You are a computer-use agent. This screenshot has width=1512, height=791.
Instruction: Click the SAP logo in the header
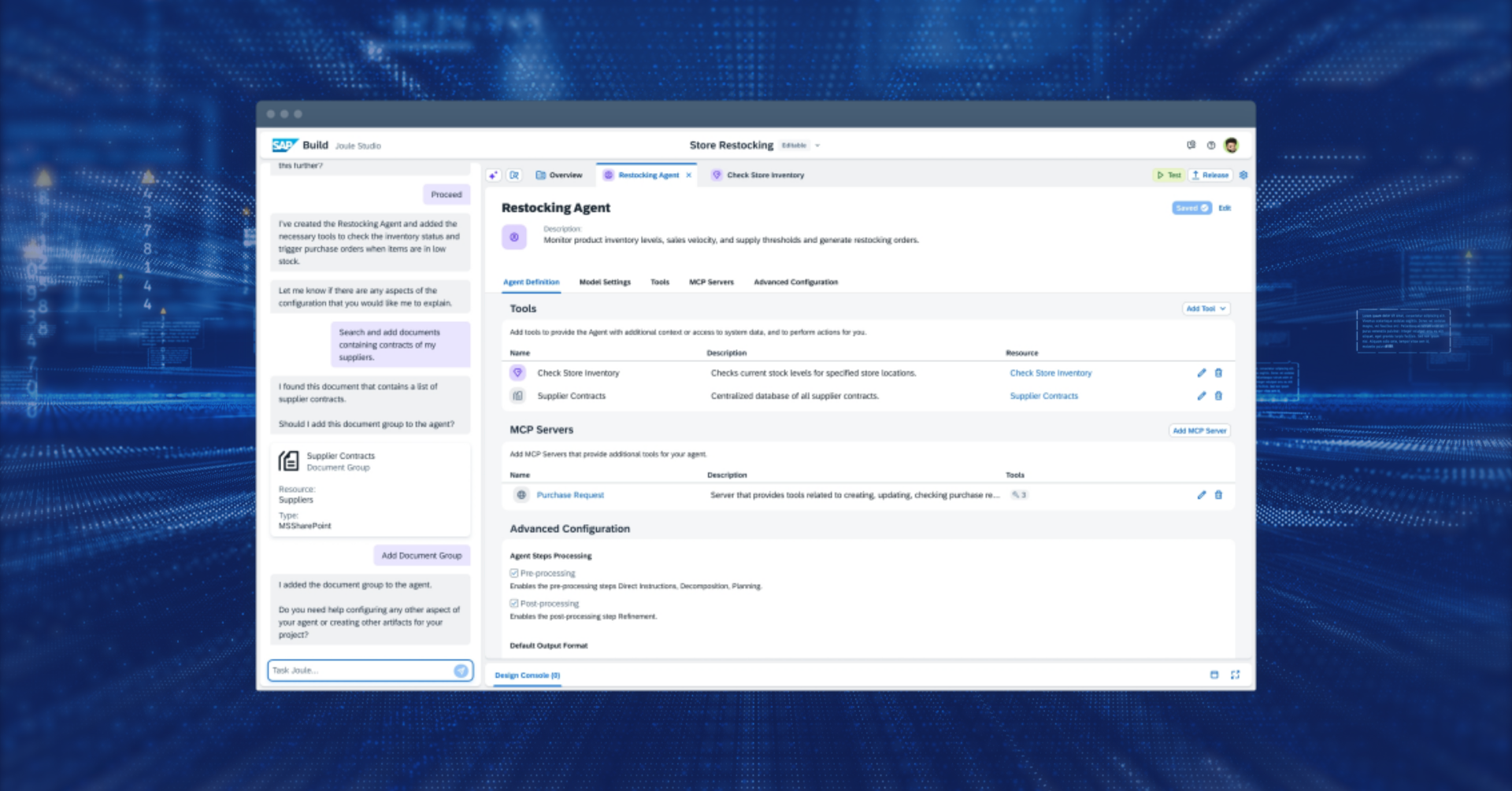pyautogui.click(x=284, y=145)
